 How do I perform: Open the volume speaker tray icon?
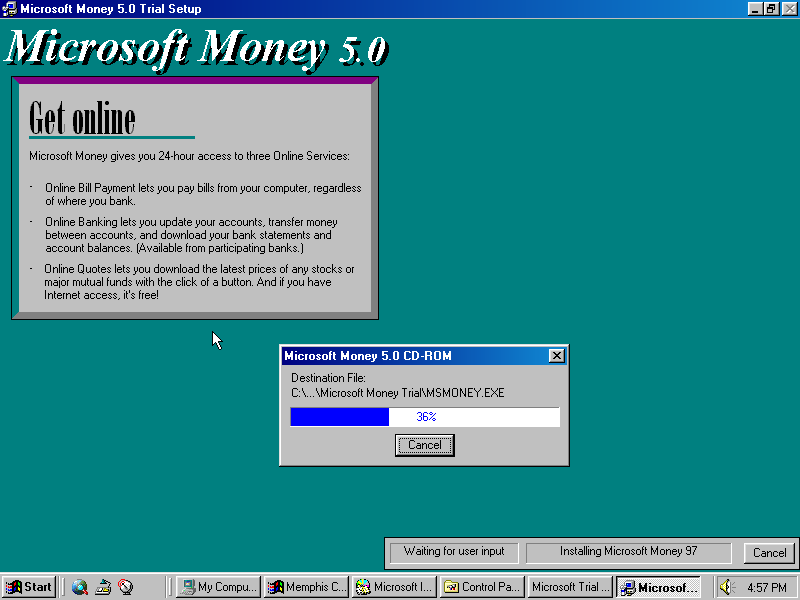(727, 587)
